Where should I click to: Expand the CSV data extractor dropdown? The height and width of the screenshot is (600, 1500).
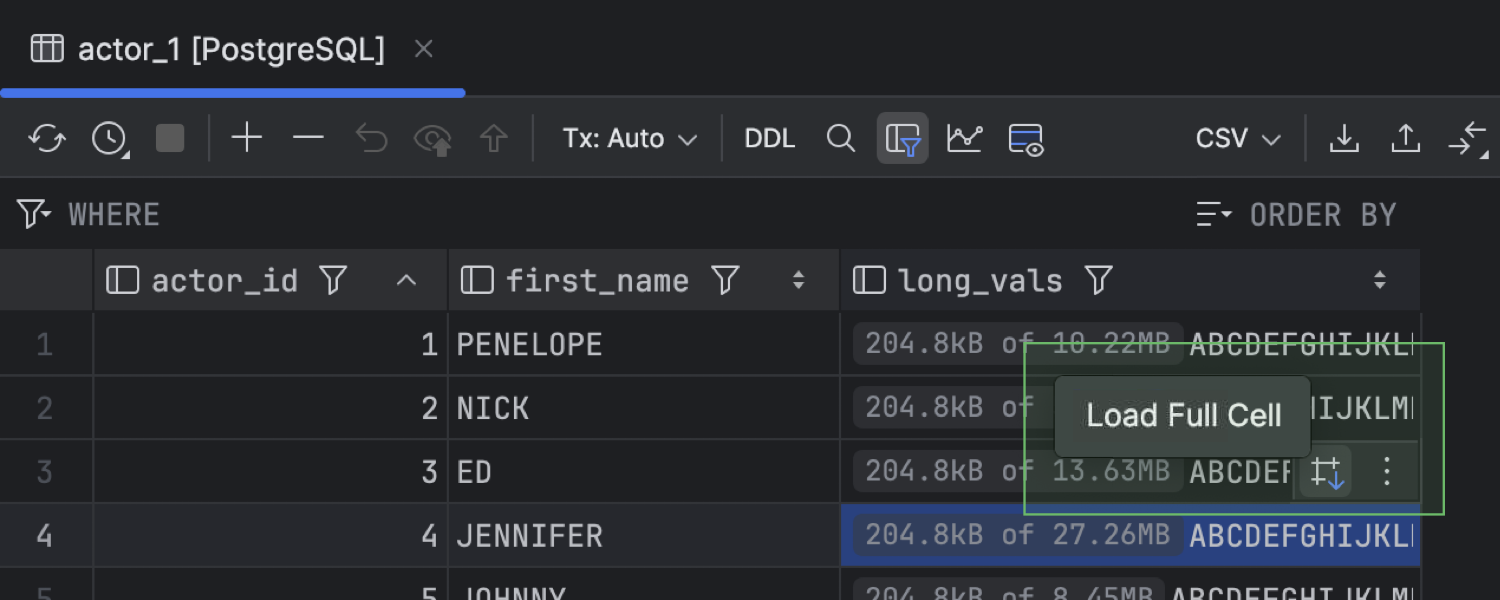1238,138
